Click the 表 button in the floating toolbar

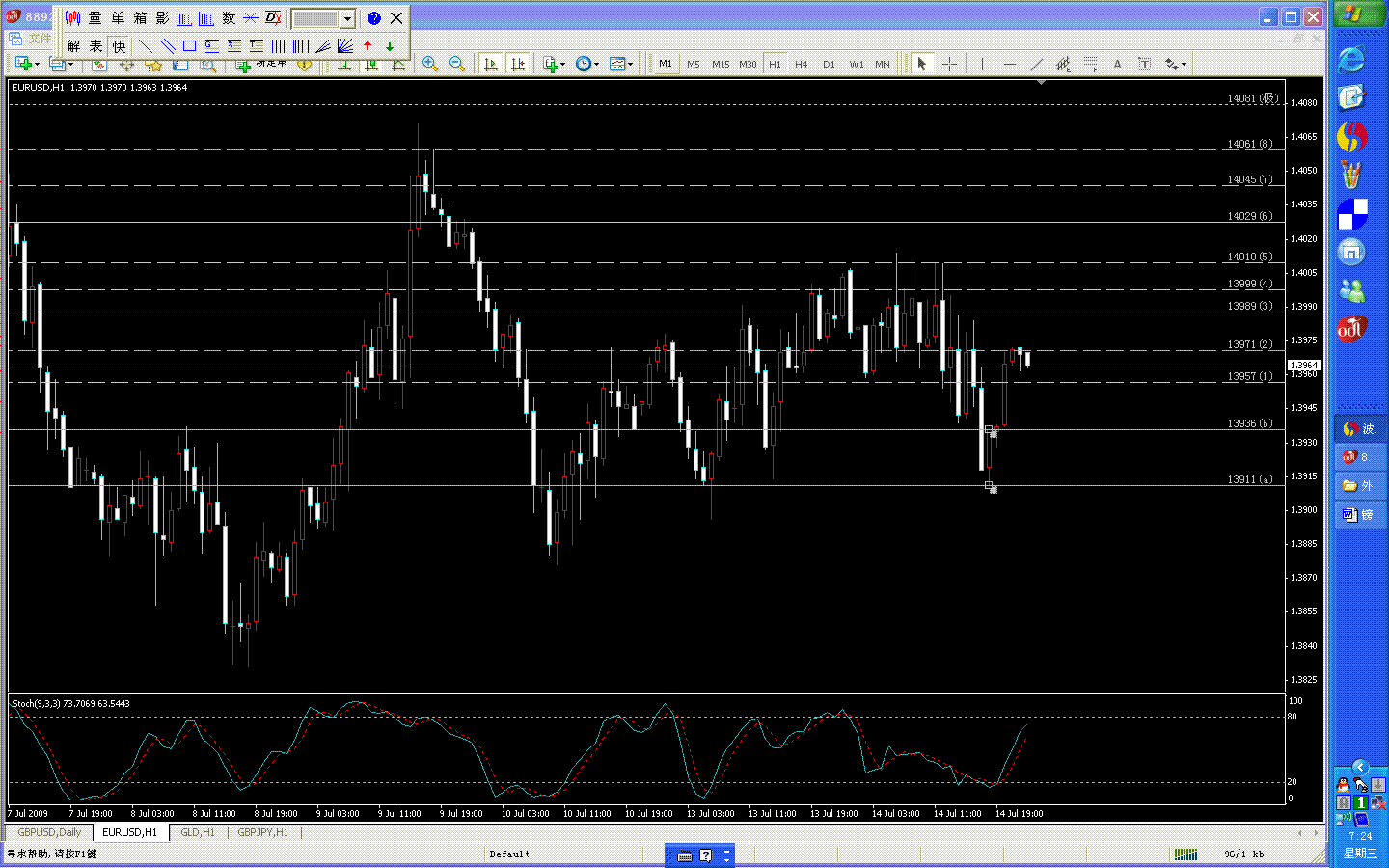pyautogui.click(x=95, y=45)
